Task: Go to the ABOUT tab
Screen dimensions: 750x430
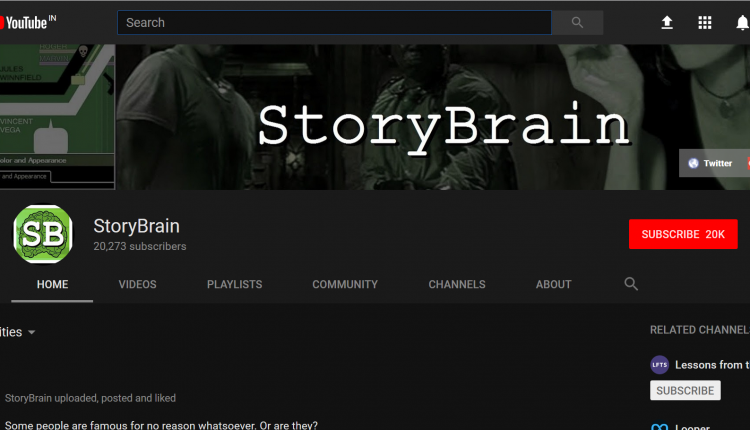Action: click(x=553, y=285)
